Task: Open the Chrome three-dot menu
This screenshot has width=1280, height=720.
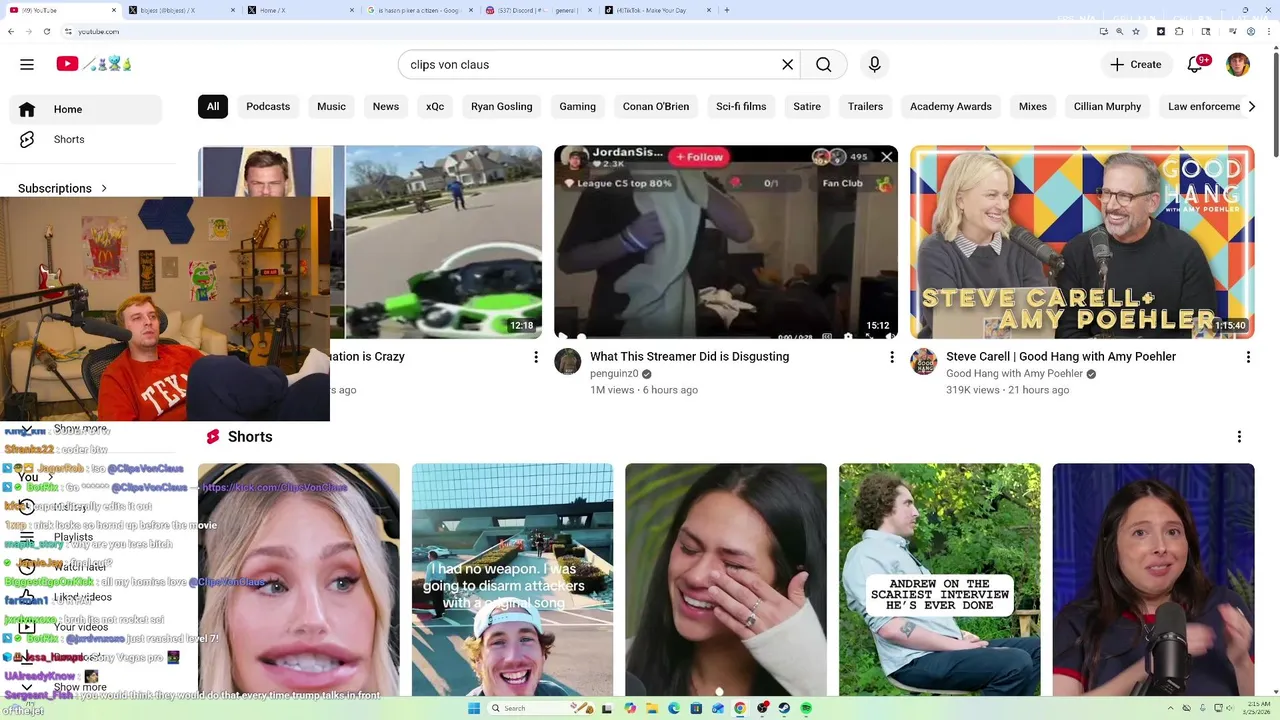Action: click(1269, 32)
